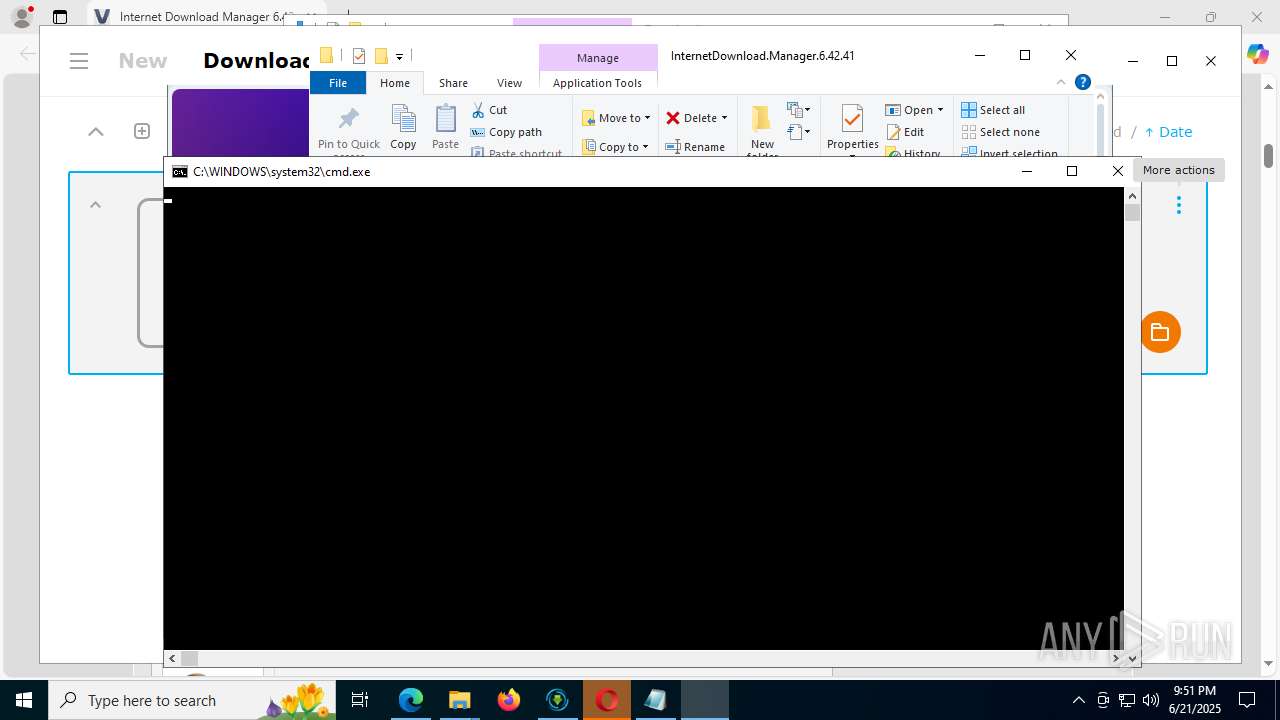
Task: Click the Copy icon in ribbon
Action: coord(403,120)
